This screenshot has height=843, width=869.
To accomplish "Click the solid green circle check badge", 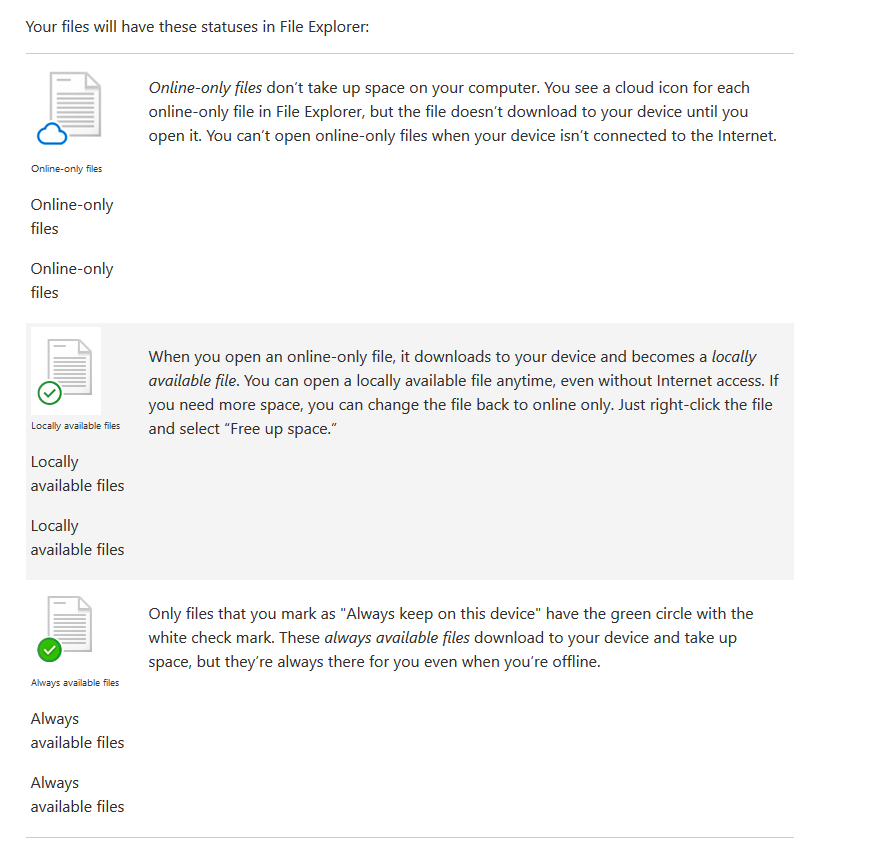I will click(x=48, y=650).
